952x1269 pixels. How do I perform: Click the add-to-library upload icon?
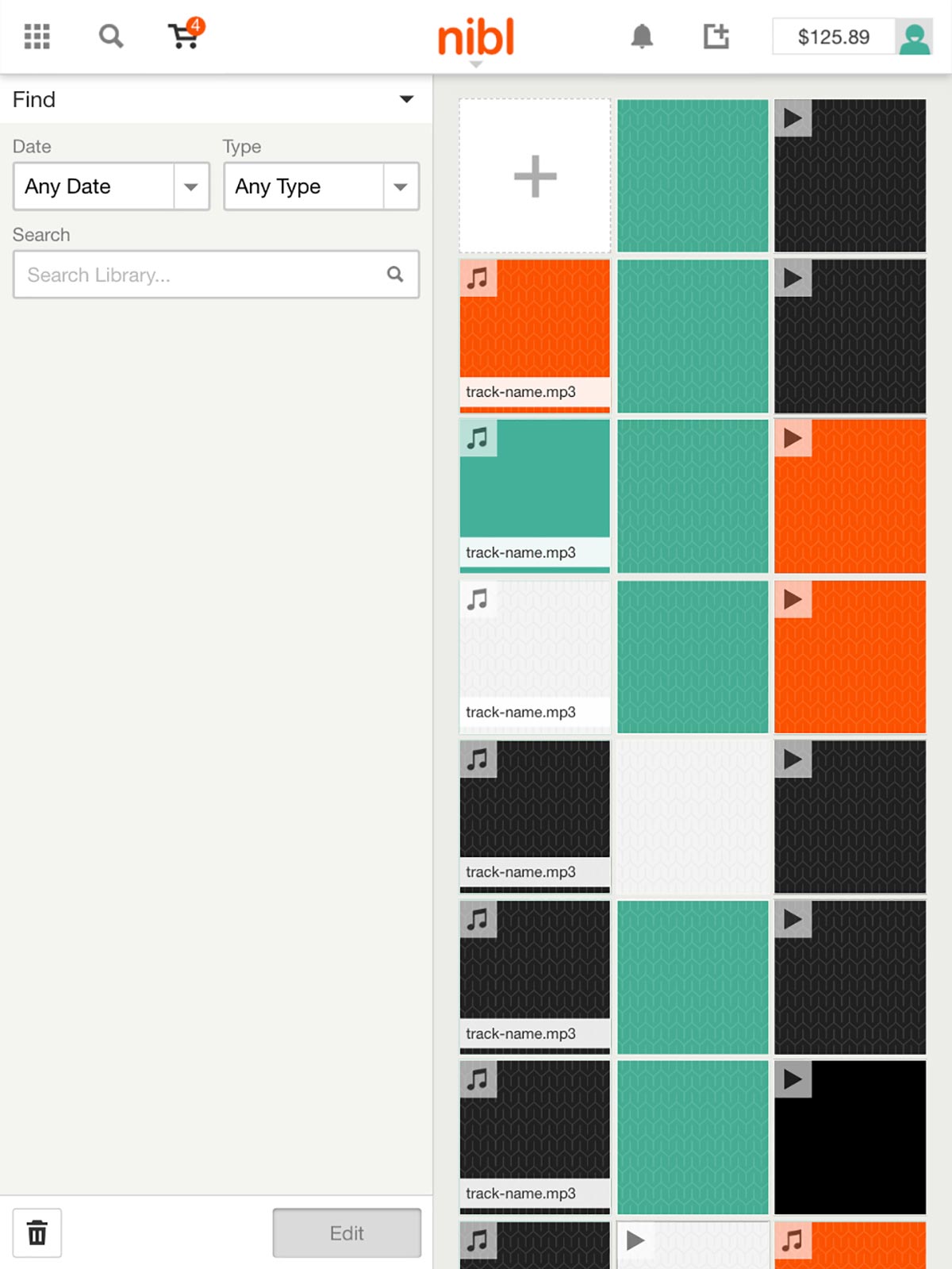(716, 37)
